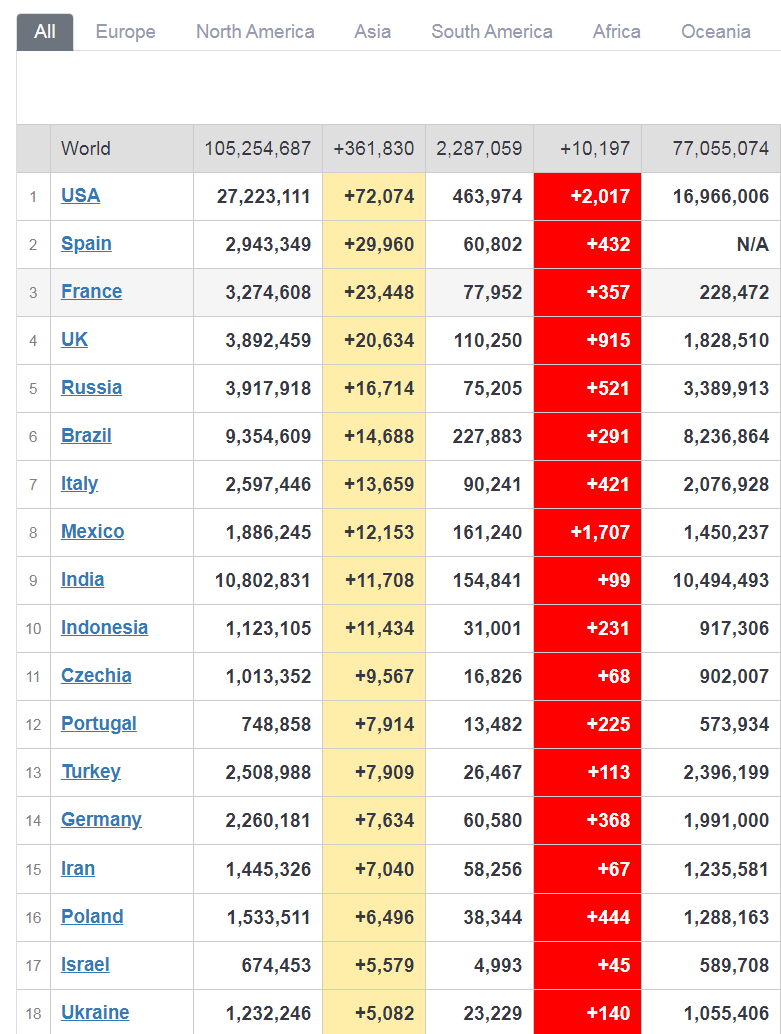Open the Spain country link
This screenshot has width=781, height=1034.
click(86, 244)
